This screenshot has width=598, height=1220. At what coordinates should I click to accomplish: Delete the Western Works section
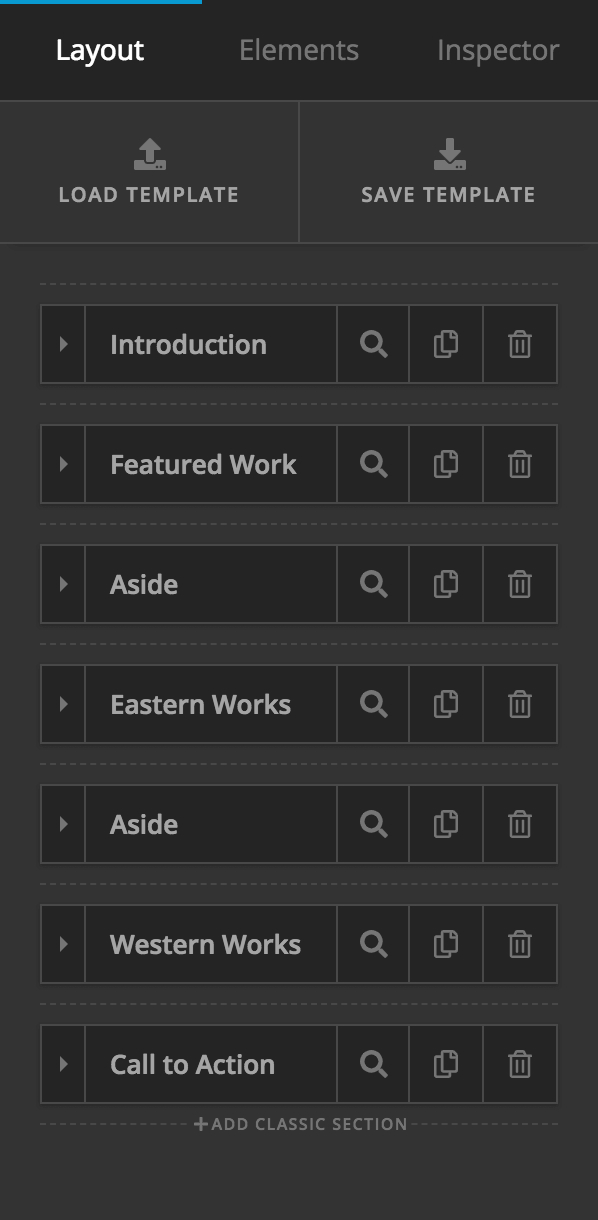tap(520, 944)
